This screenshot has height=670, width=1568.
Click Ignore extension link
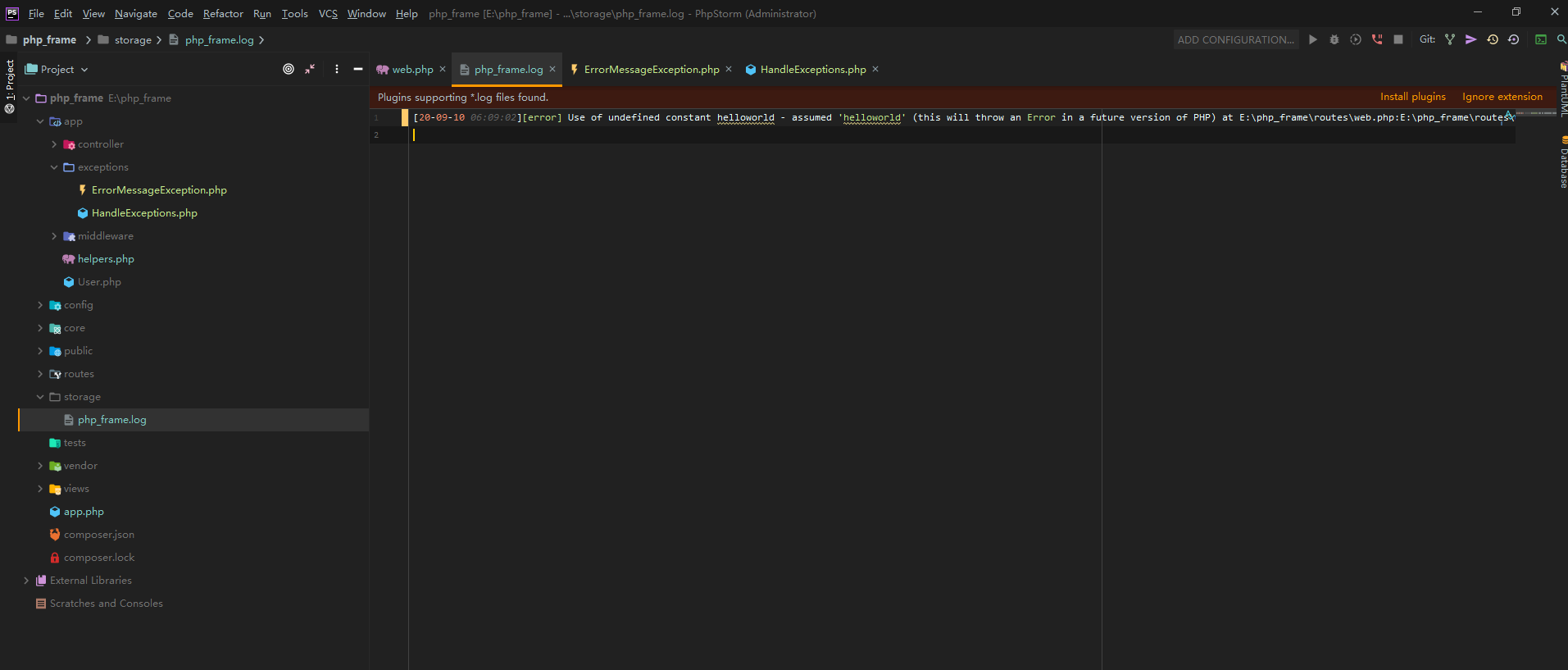click(1502, 97)
